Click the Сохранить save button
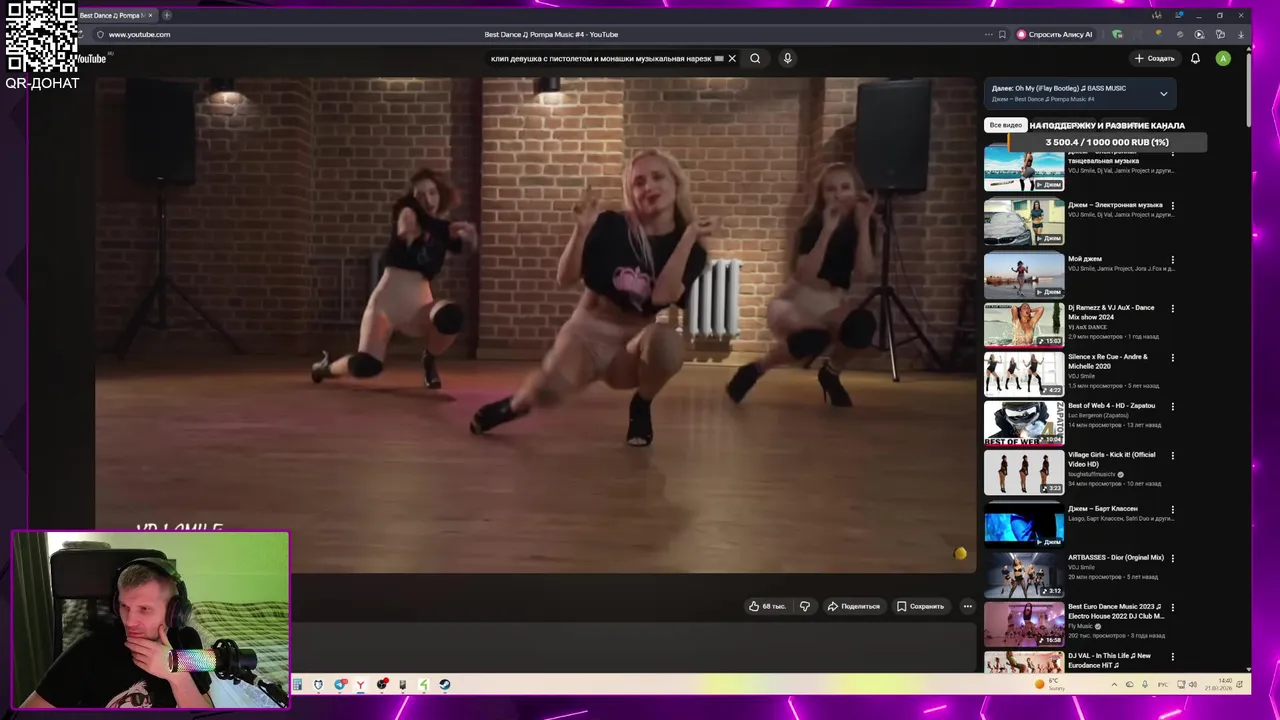The height and width of the screenshot is (720, 1280). 920,606
